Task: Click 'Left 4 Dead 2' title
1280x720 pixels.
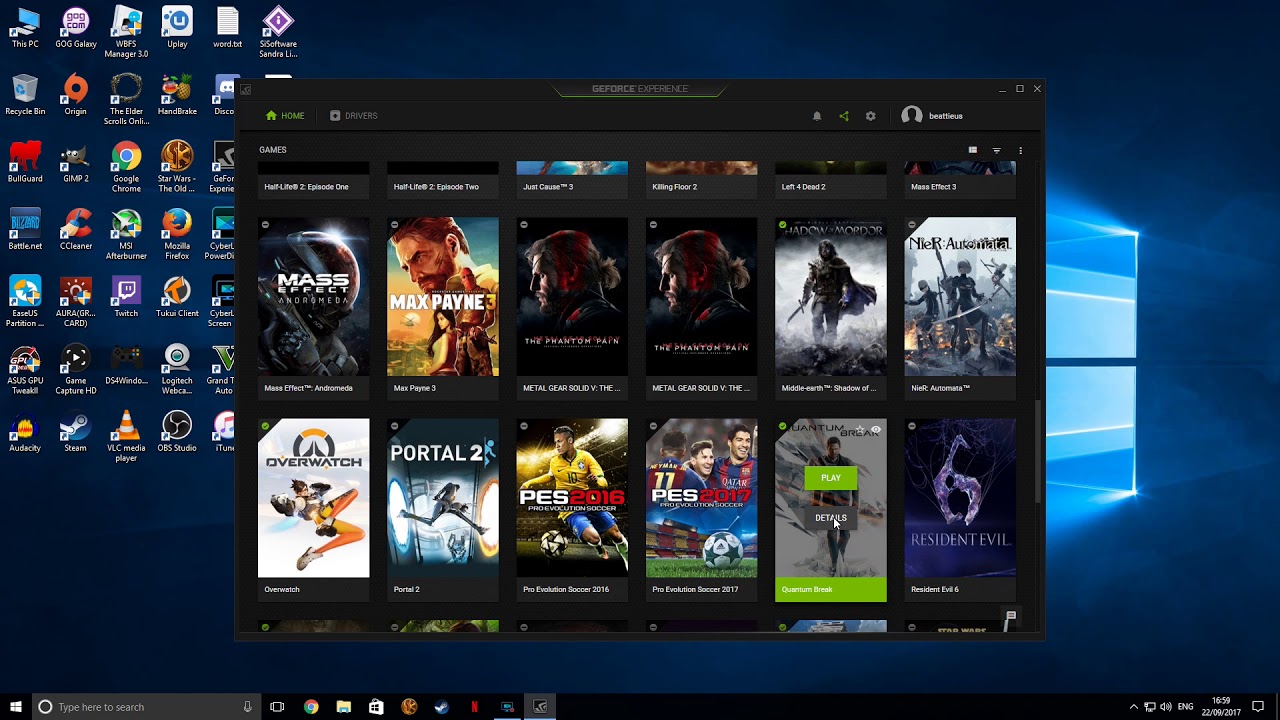Action: pyautogui.click(x=803, y=187)
